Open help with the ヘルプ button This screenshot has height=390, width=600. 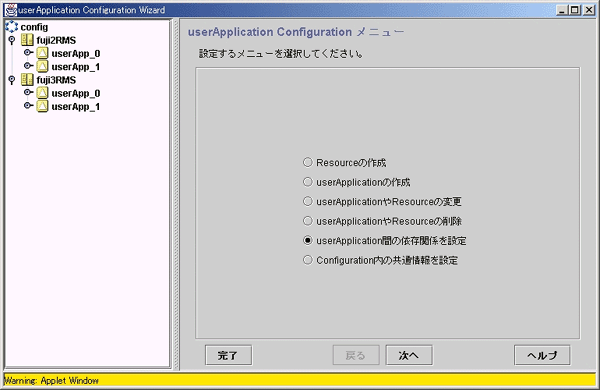tap(542, 355)
